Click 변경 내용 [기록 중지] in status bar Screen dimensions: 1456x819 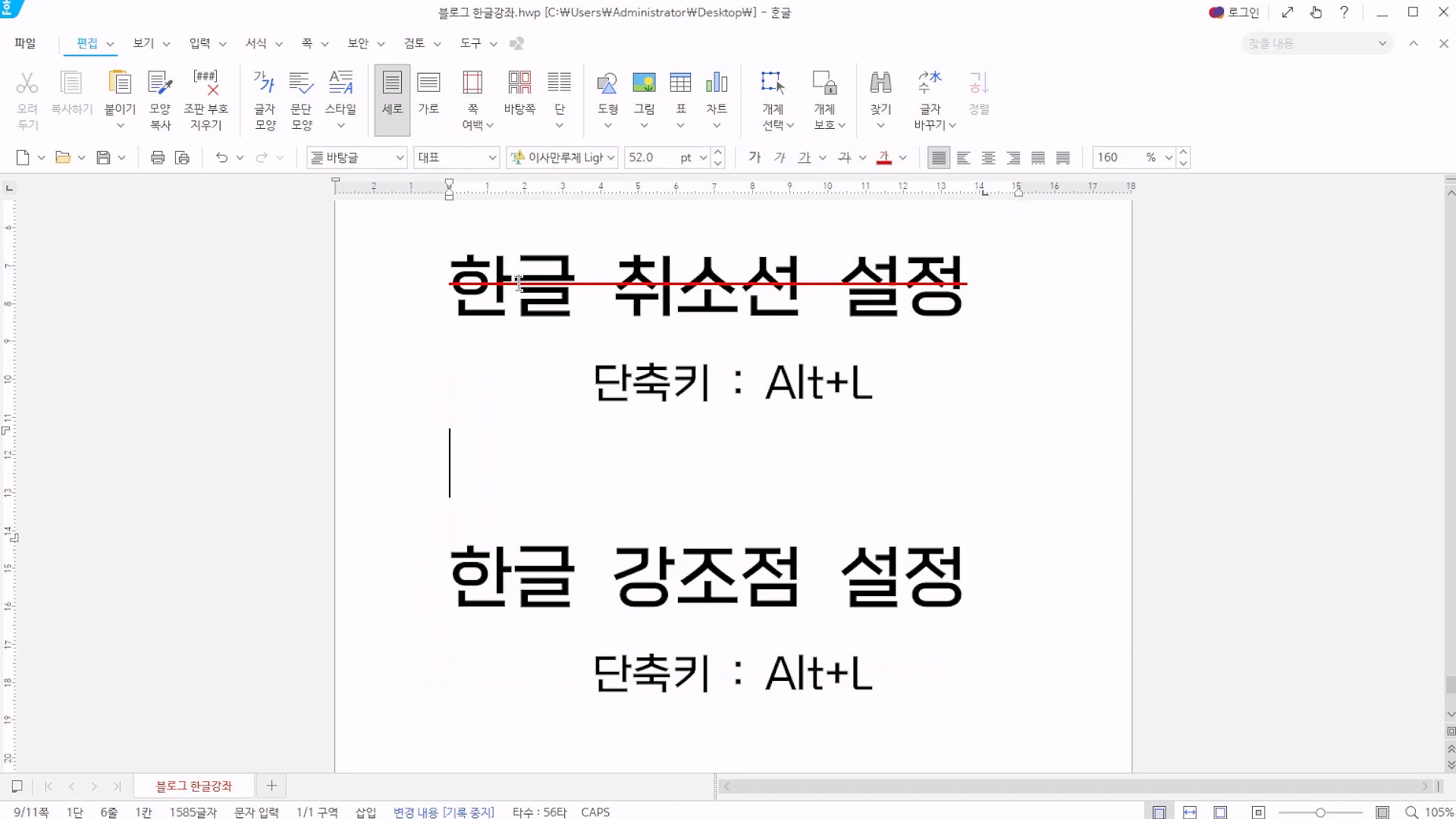pyautogui.click(x=444, y=812)
